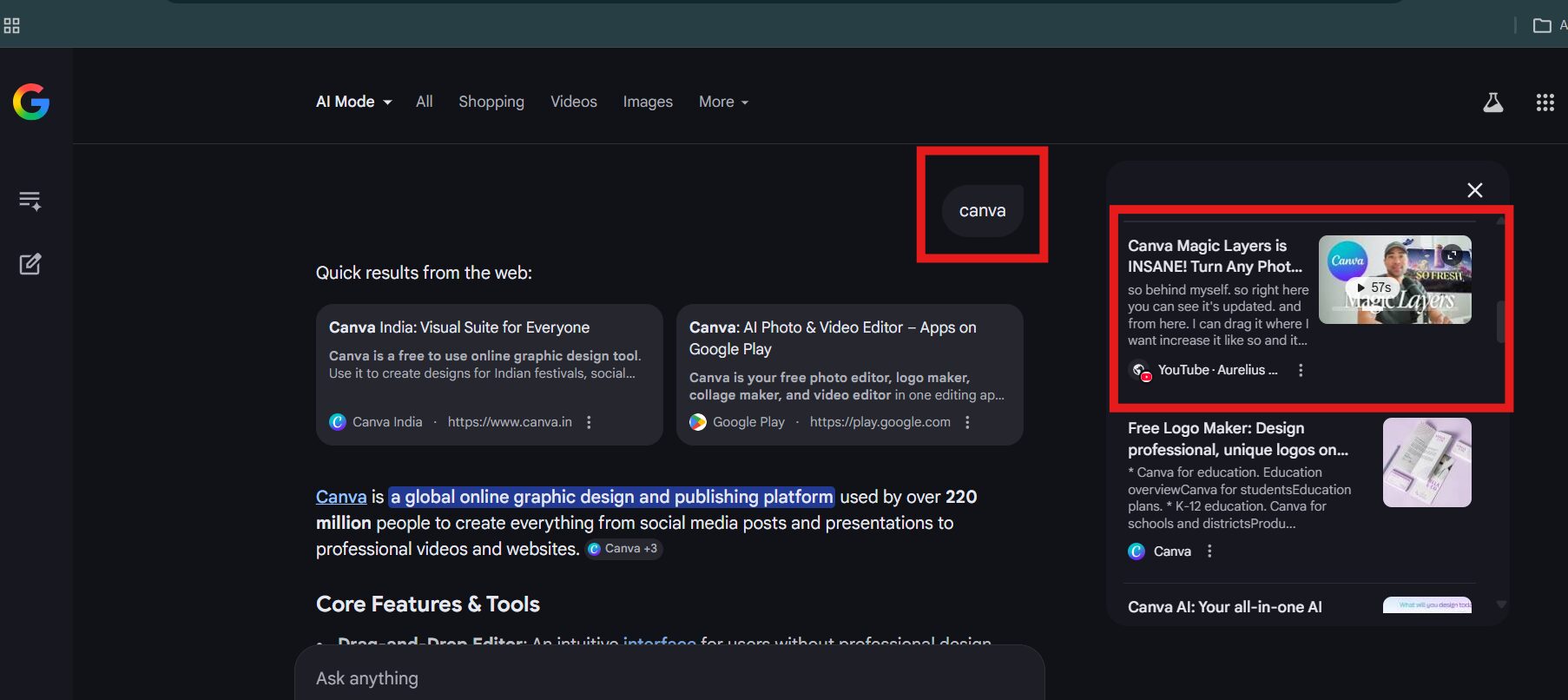Image resolution: width=1568 pixels, height=700 pixels.
Task: Open three-dot menu for Canva logo maker
Action: click(x=1209, y=551)
